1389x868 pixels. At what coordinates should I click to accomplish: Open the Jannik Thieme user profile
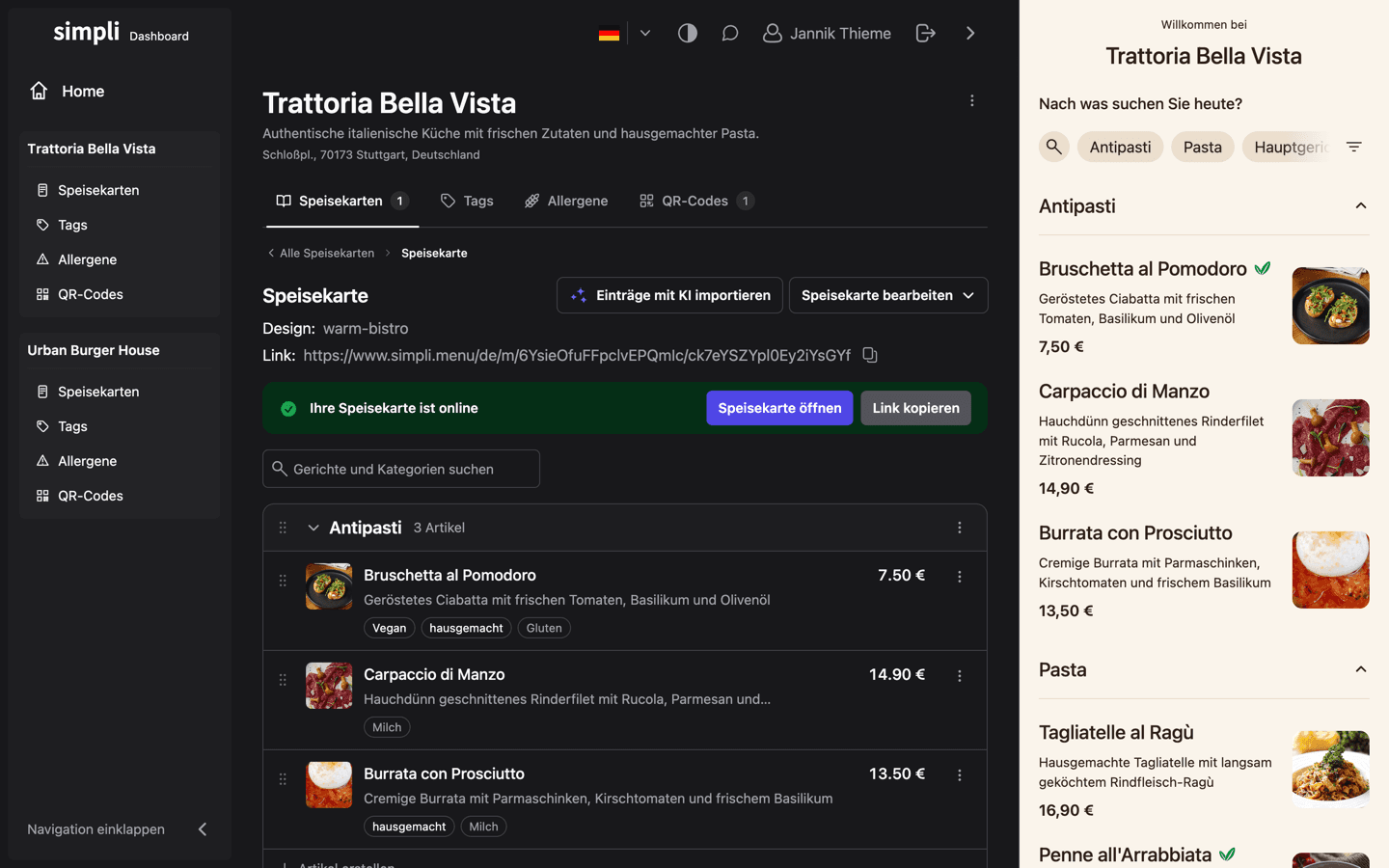827,33
